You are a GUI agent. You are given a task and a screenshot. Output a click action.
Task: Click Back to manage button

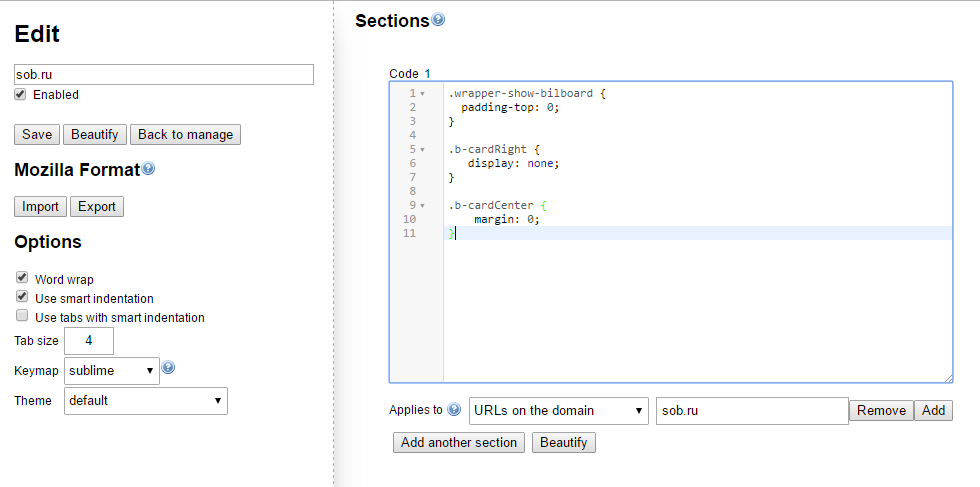(185, 135)
